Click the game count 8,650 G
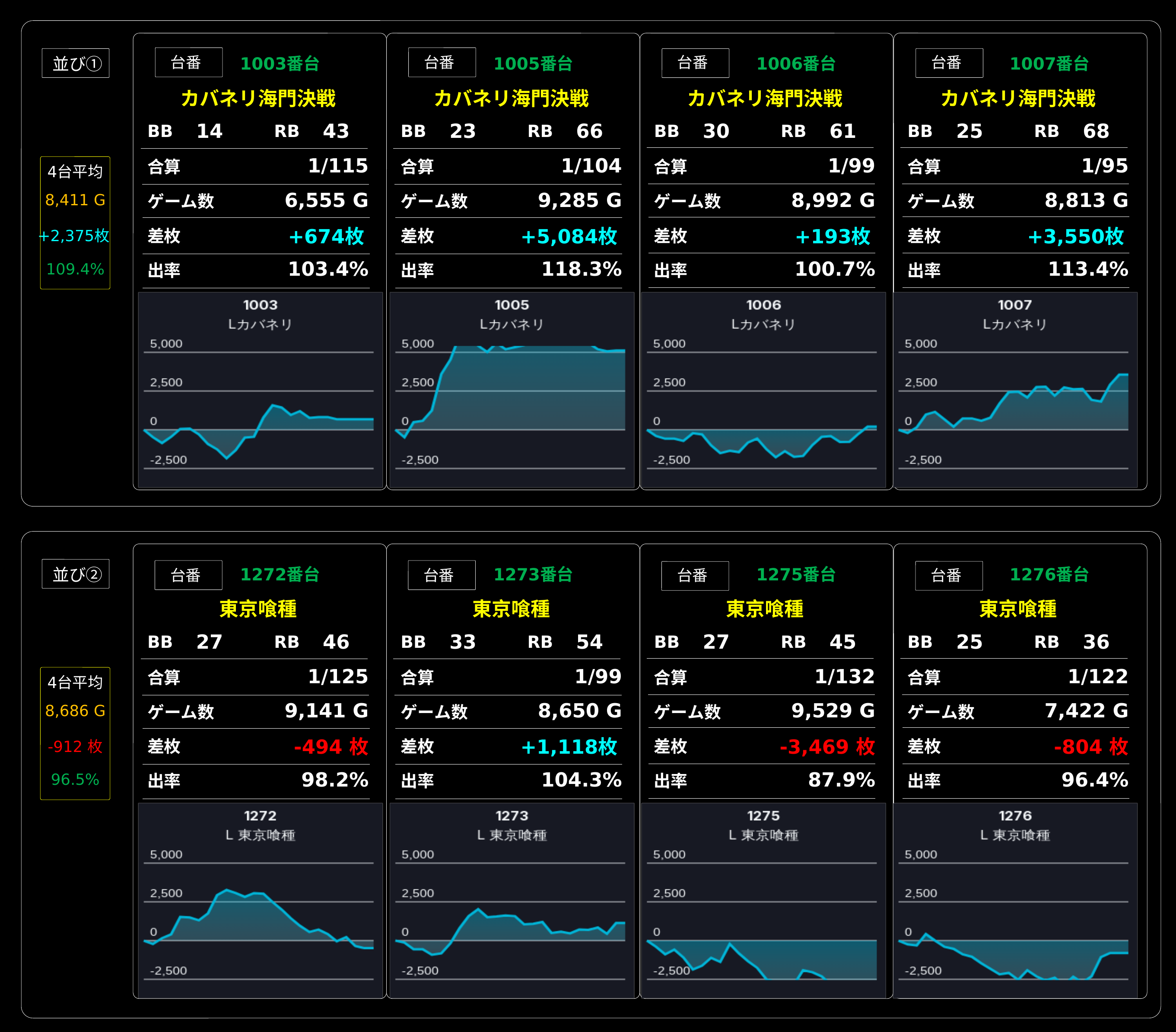Viewport: 1176px width, 1032px height. click(579, 711)
